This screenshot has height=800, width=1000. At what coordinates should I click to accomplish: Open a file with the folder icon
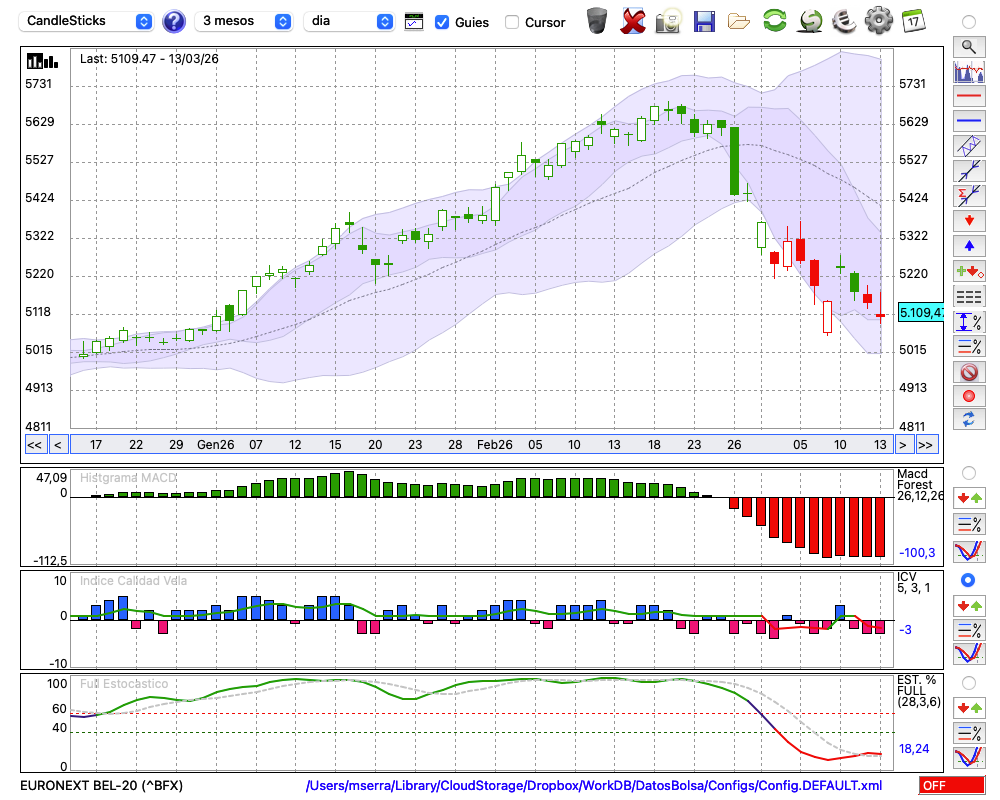[739, 22]
